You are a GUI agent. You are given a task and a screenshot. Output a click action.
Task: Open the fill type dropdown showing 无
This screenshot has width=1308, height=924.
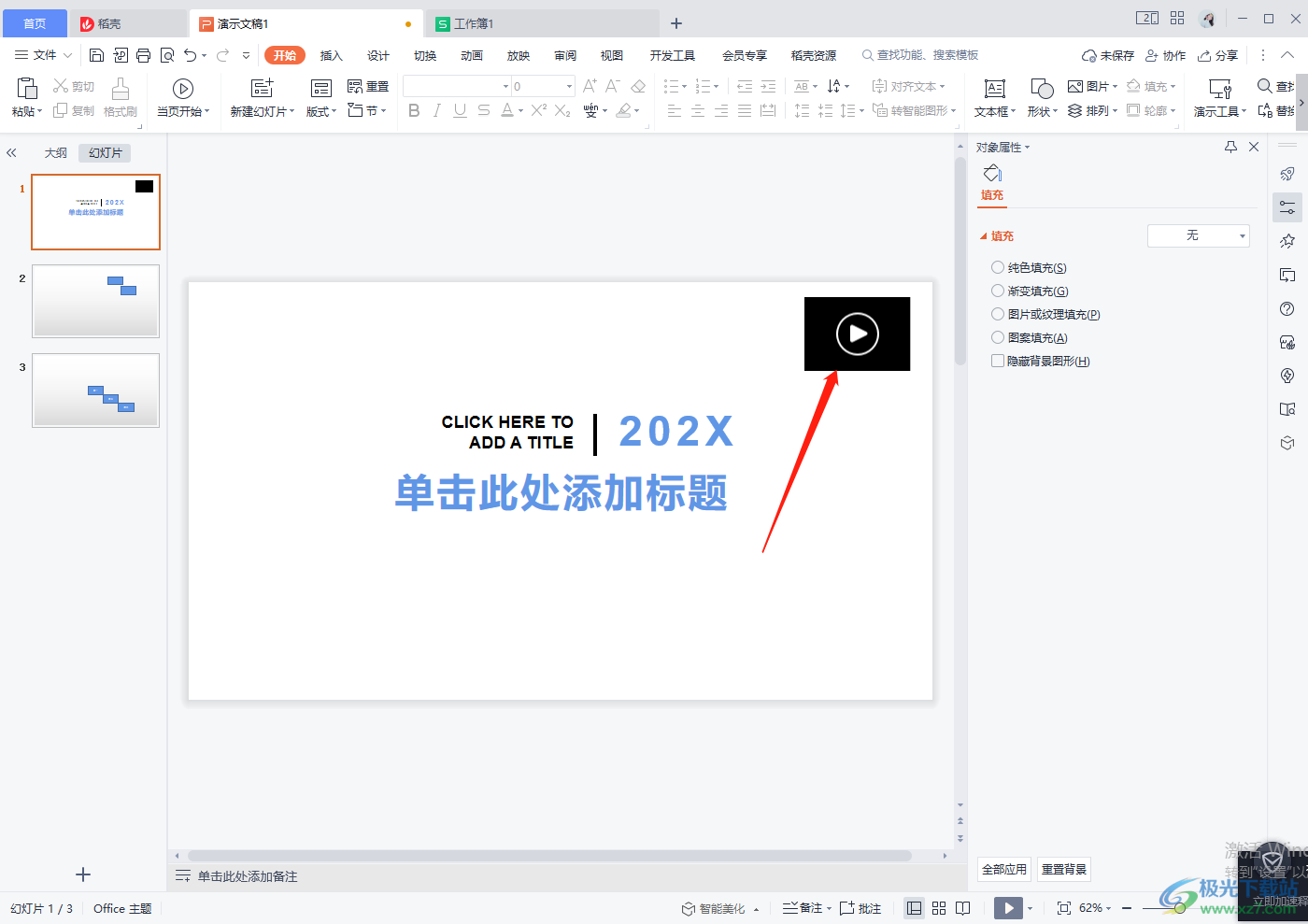point(1199,235)
